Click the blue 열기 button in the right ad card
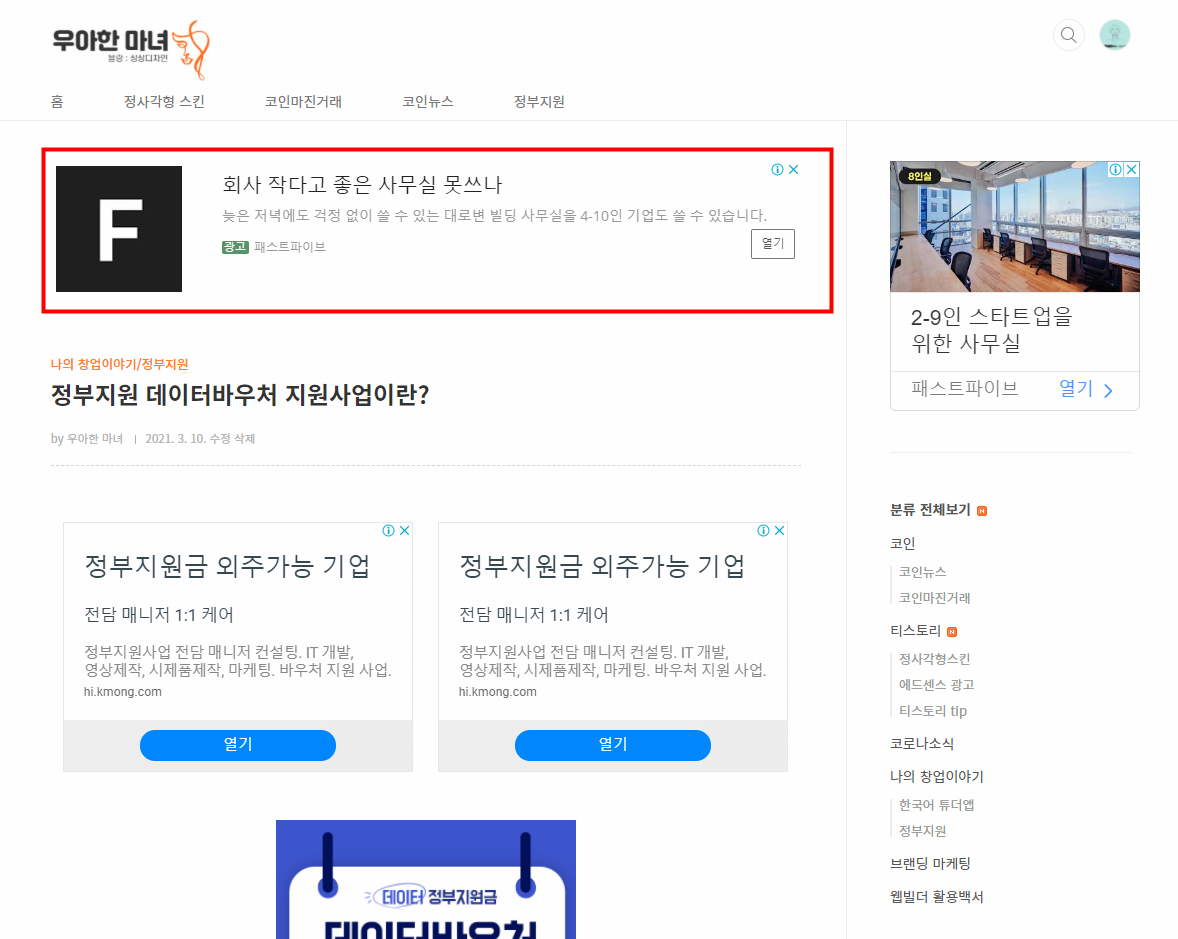This screenshot has width=1178, height=939. (612, 745)
